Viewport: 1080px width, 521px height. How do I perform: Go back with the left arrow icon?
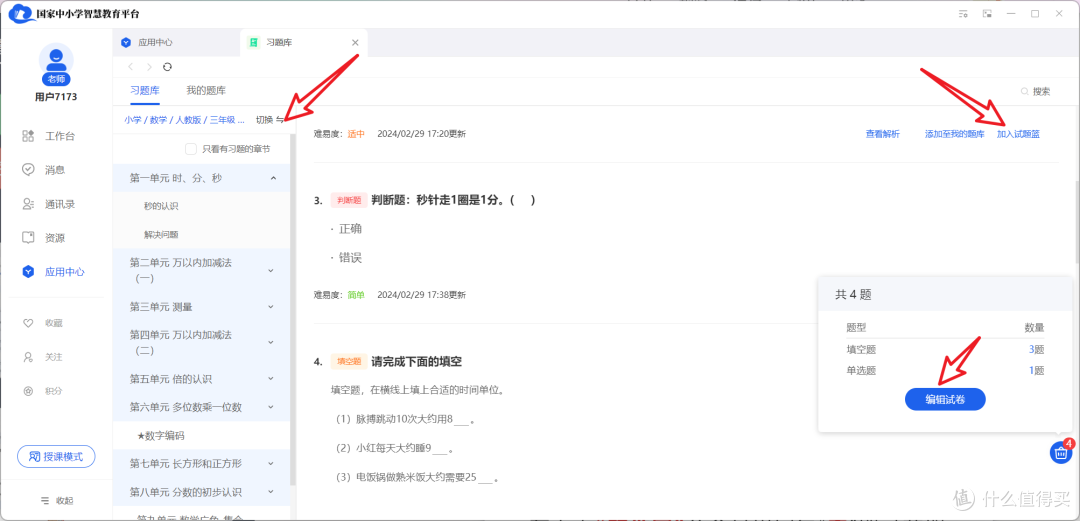(131, 67)
